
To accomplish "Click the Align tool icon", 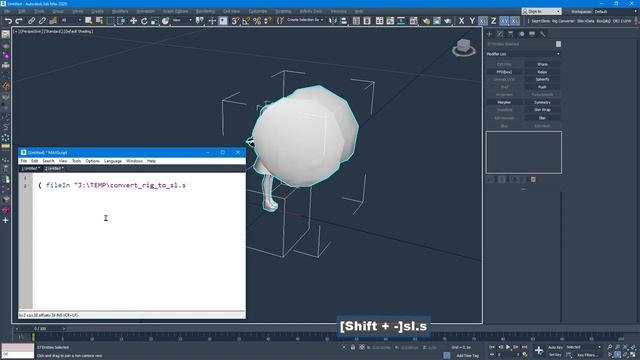I will [344, 21].
